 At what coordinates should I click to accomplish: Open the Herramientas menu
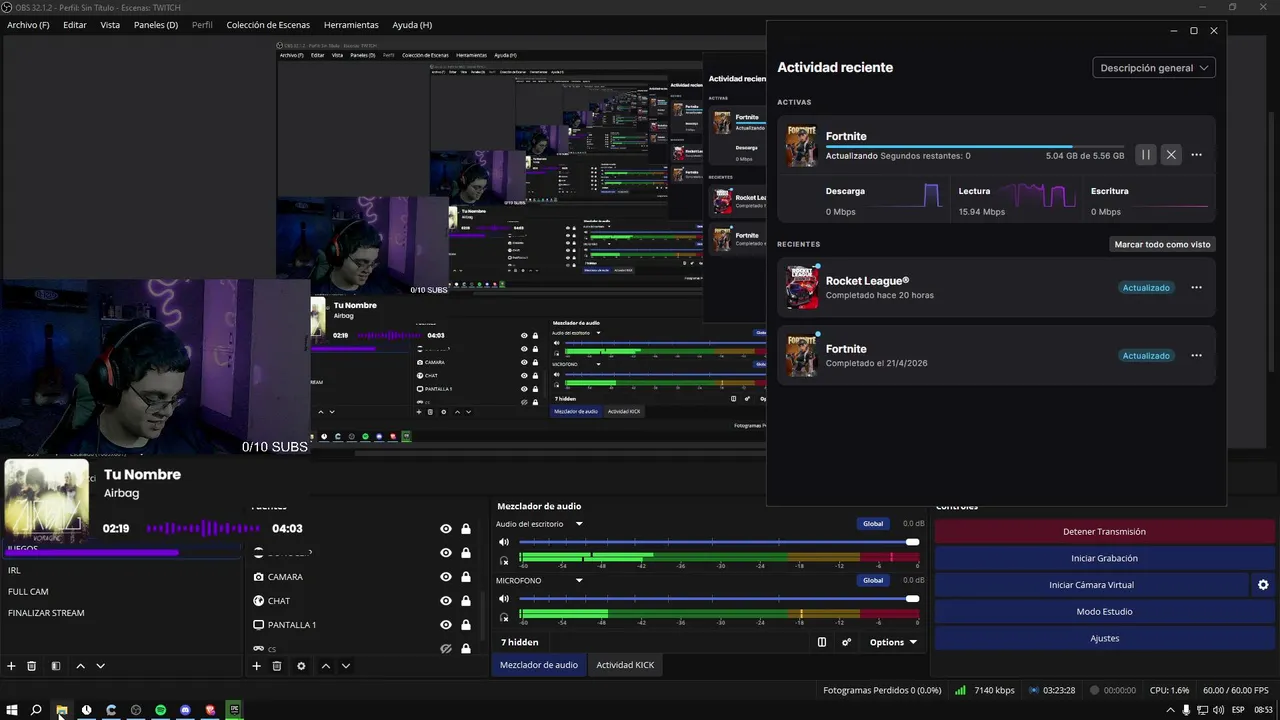point(351,25)
